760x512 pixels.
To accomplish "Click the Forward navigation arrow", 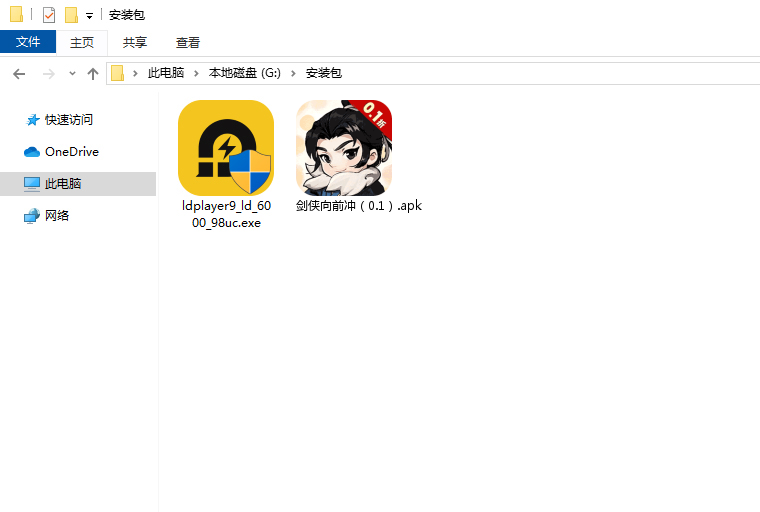I will [x=48, y=74].
